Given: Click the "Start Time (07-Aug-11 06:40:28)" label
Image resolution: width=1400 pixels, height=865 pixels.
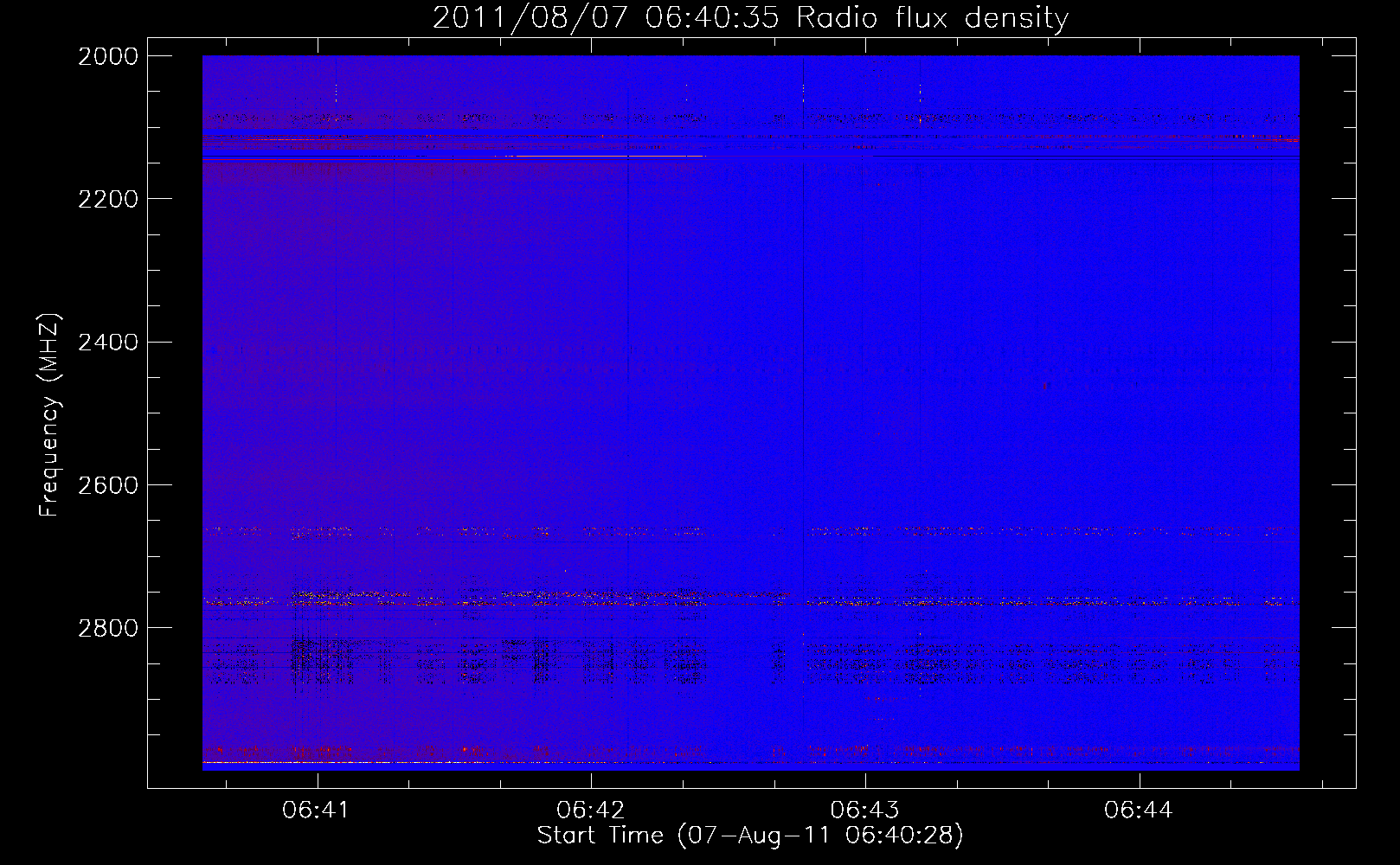Looking at the screenshot, I should 750,836.
